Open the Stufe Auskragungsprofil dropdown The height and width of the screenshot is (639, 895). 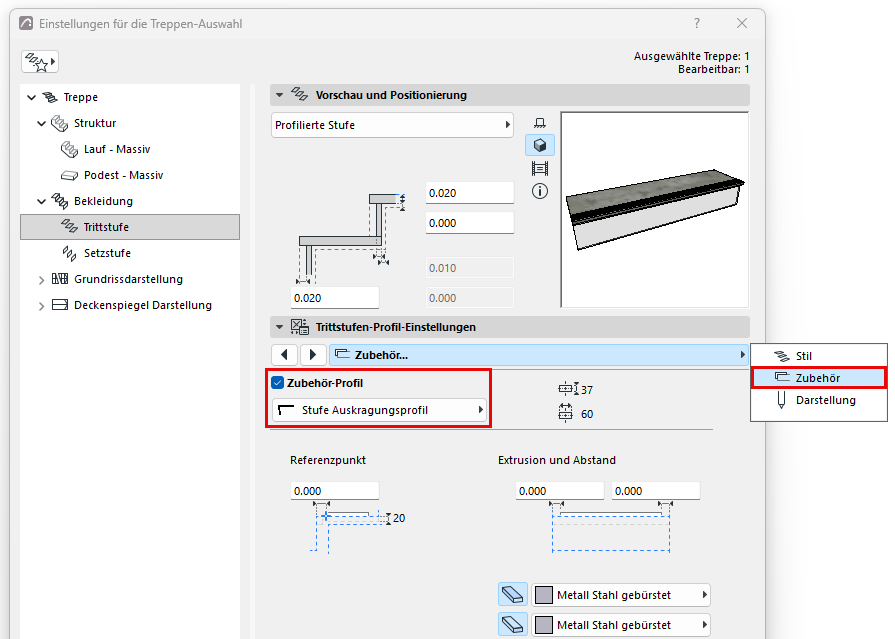380,410
